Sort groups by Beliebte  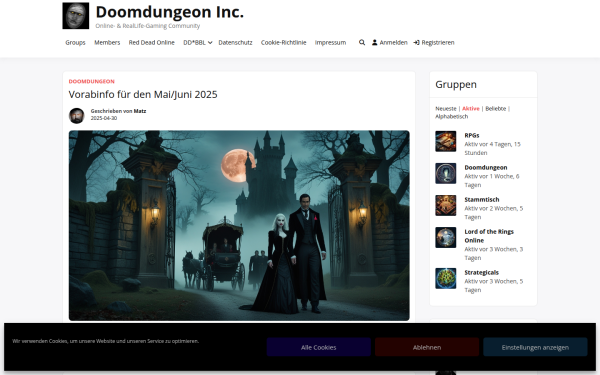(496, 109)
